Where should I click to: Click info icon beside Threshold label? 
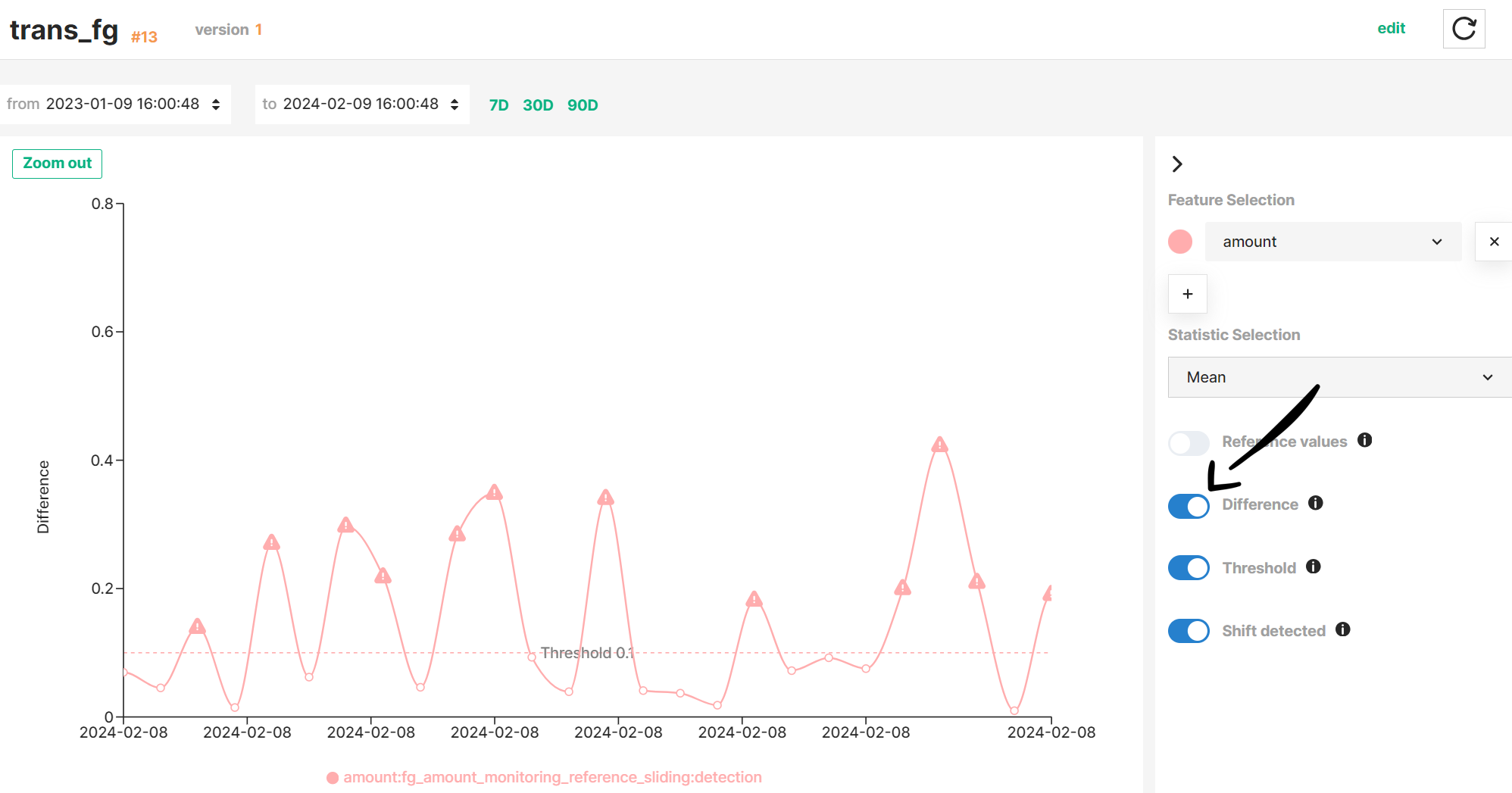click(1313, 567)
